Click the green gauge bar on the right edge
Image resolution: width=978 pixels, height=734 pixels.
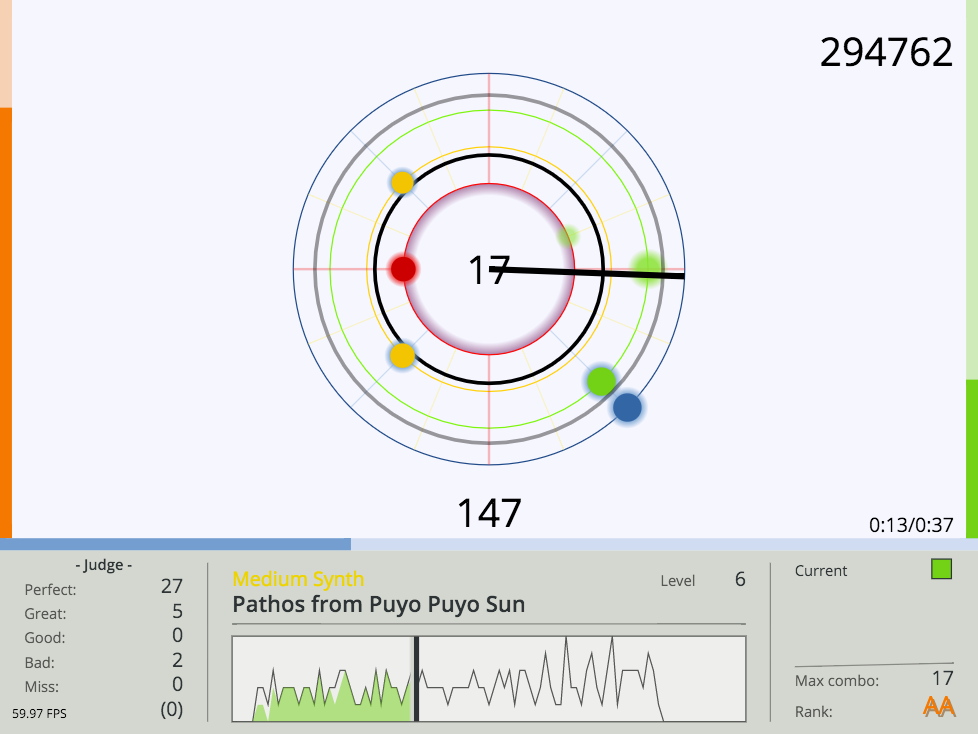point(972,458)
